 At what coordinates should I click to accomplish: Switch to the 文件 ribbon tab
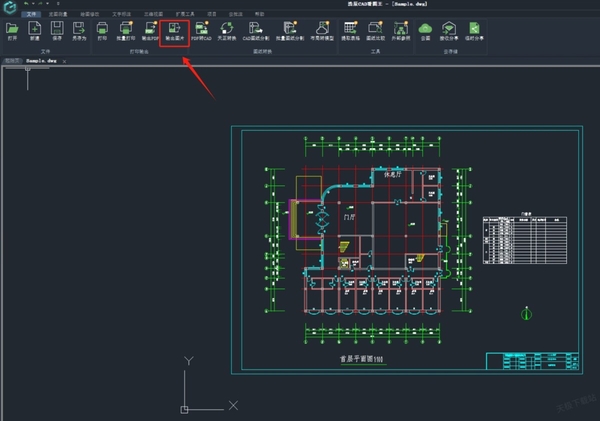point(30,15)
